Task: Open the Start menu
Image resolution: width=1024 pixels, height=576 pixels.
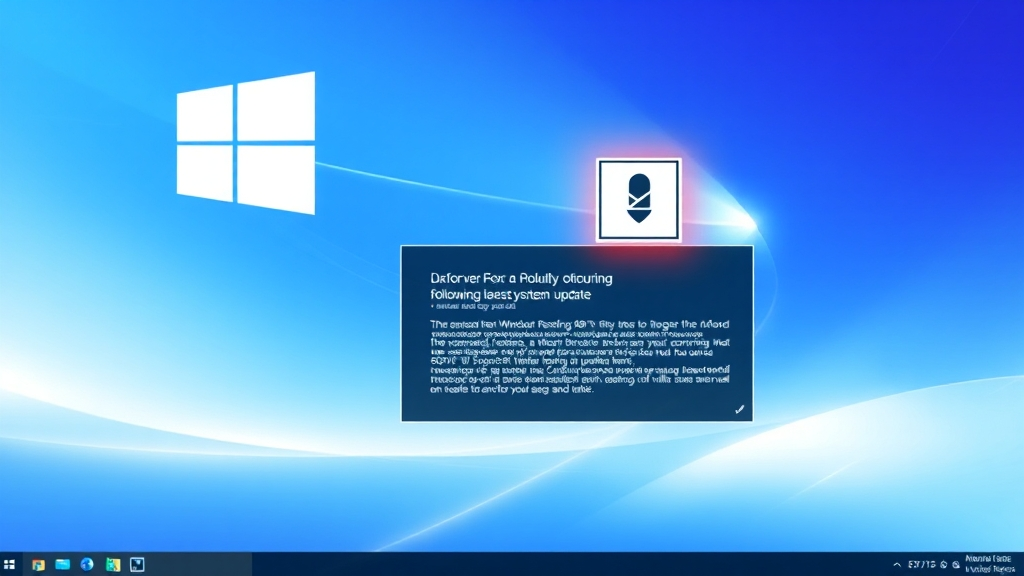Action: pos(9,564)
